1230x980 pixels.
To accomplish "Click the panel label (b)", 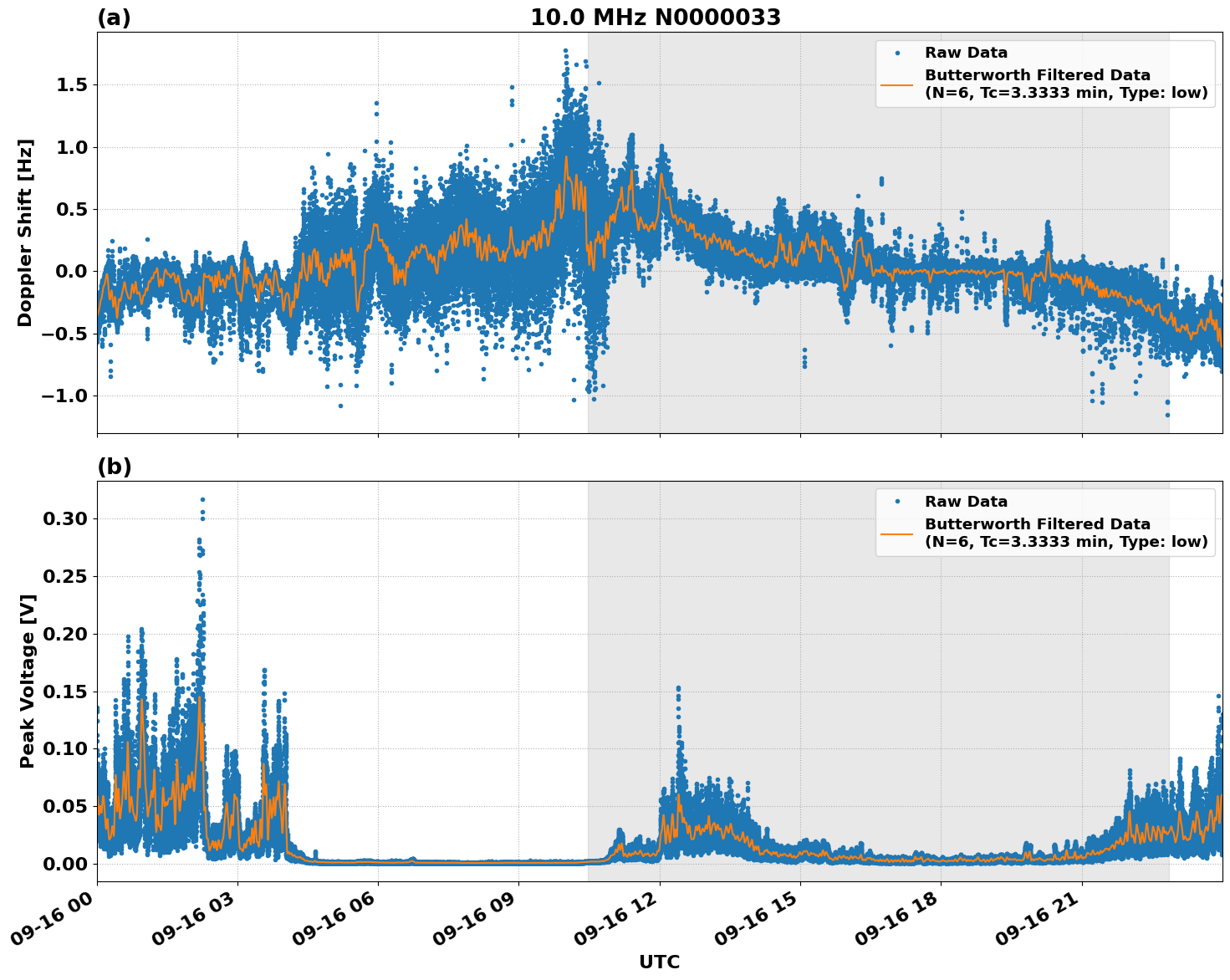I will coord(114,466).
